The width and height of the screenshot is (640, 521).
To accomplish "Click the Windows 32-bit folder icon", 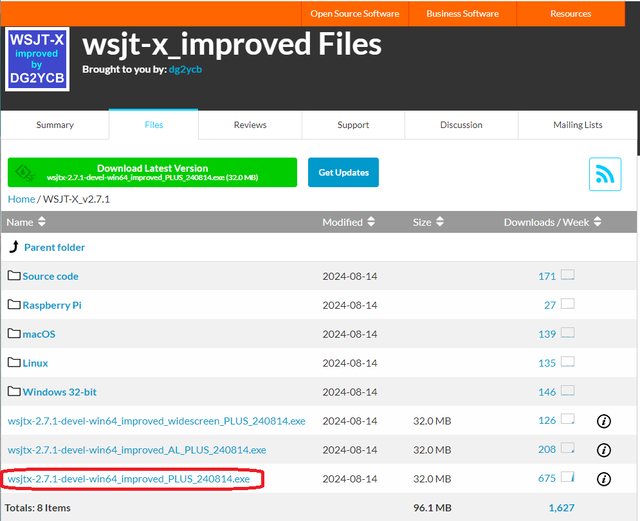I will [x=14, y=392].
